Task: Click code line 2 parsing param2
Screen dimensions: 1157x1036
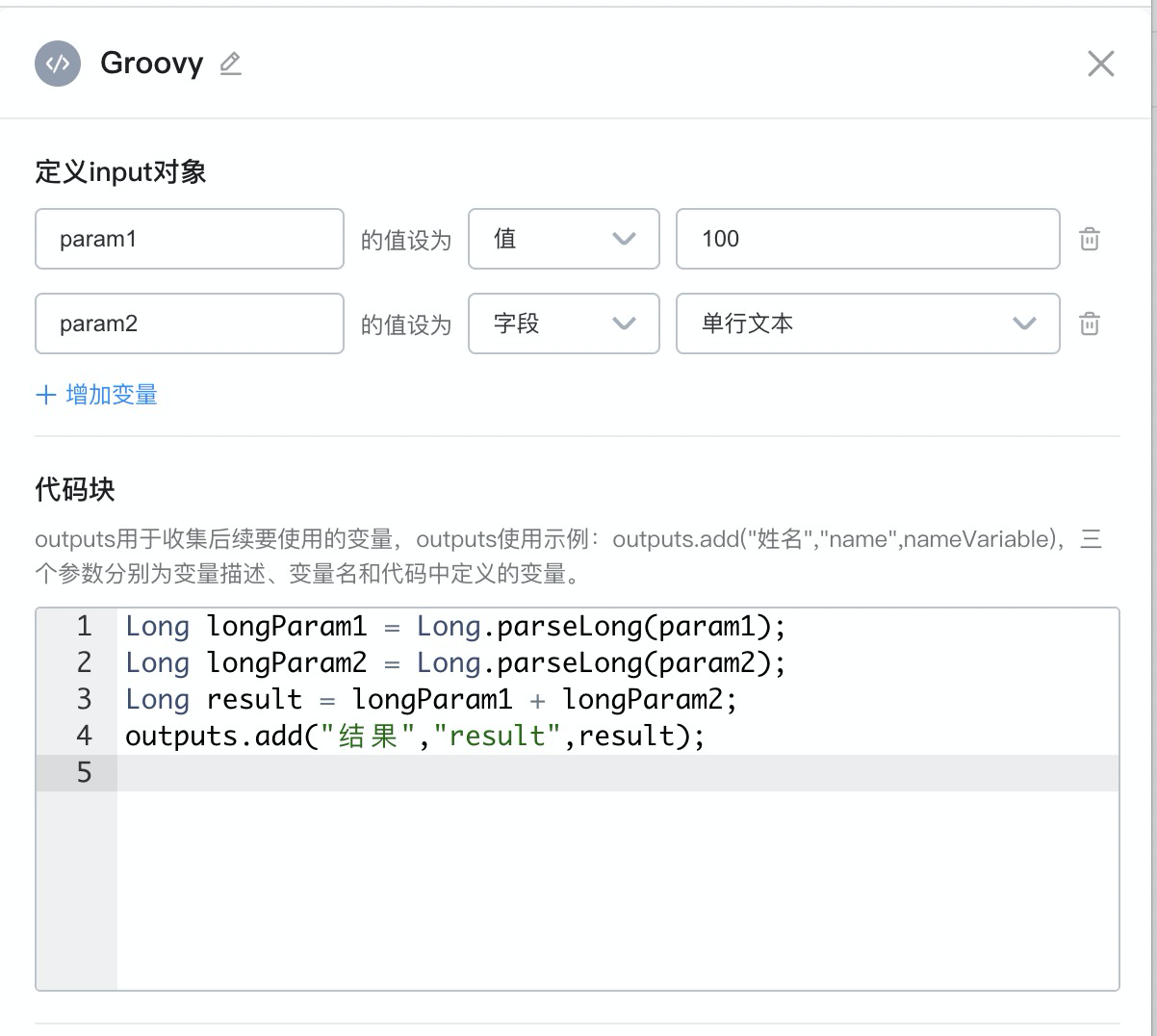Action: pos(456,663)
